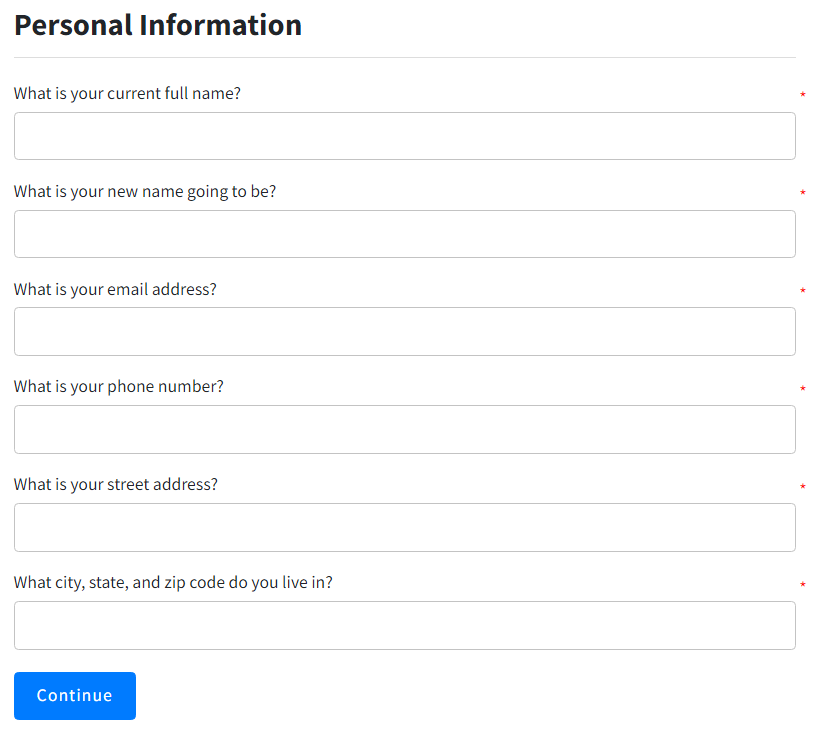Click the 'What is your street address?' label
This screenshot has height=738, width=829.
point(116,485)
